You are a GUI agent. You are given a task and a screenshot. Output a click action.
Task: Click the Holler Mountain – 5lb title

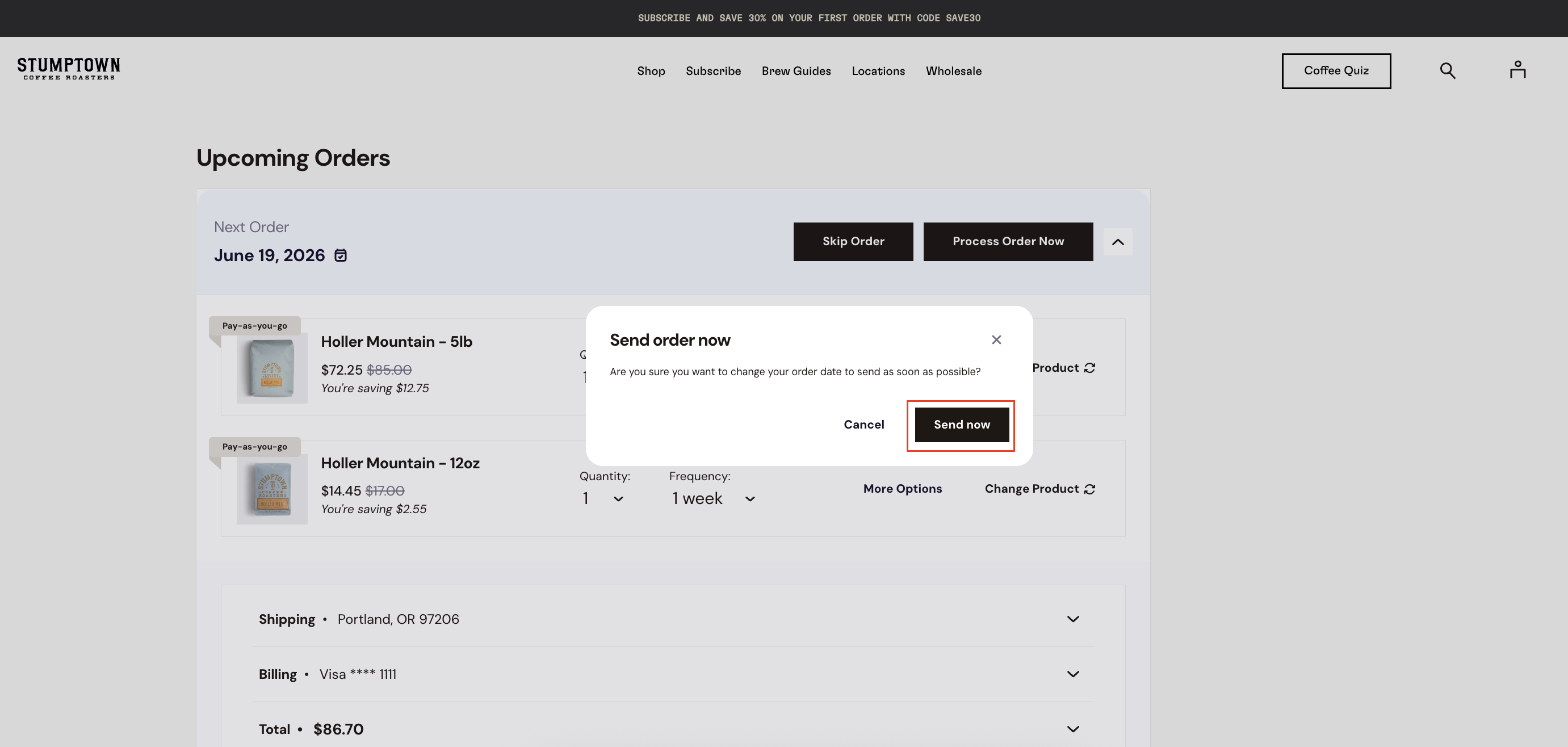396,342
